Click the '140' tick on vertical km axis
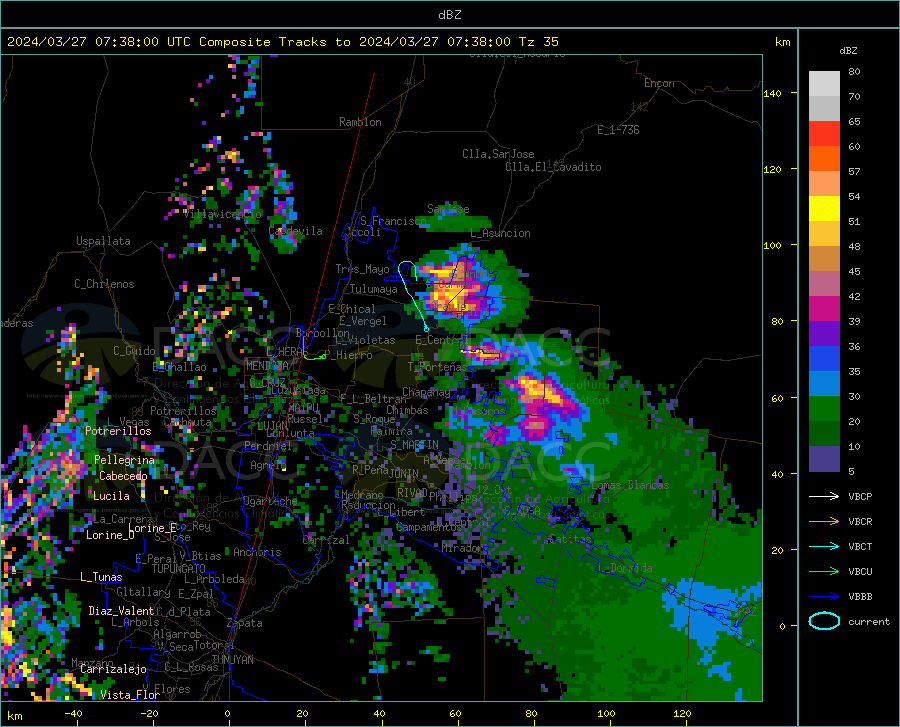 pos(773,93)
